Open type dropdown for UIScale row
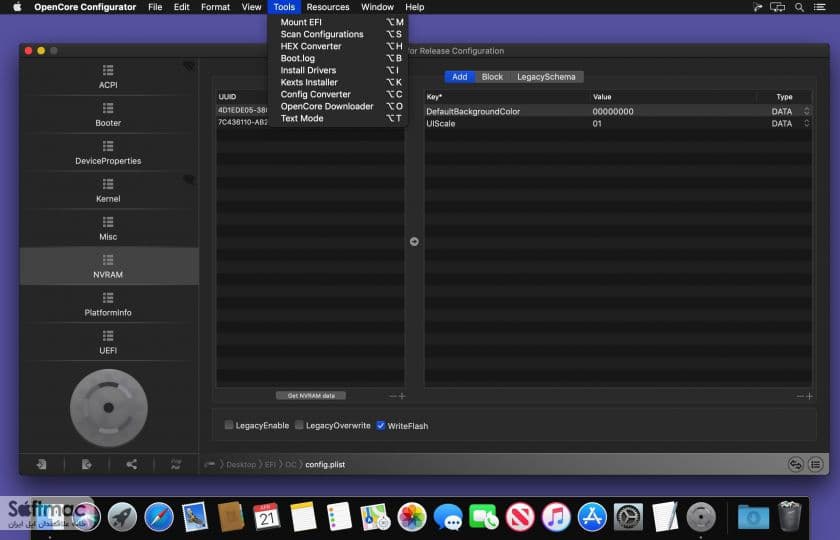The image size is (840, 540). point(806,124)
